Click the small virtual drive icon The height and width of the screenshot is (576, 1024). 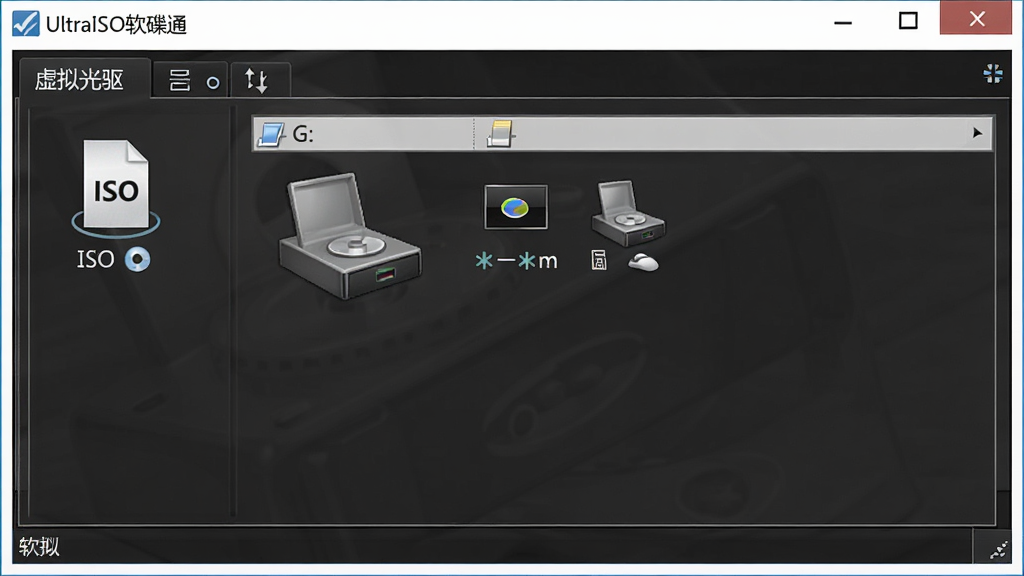tap(628, 214)
